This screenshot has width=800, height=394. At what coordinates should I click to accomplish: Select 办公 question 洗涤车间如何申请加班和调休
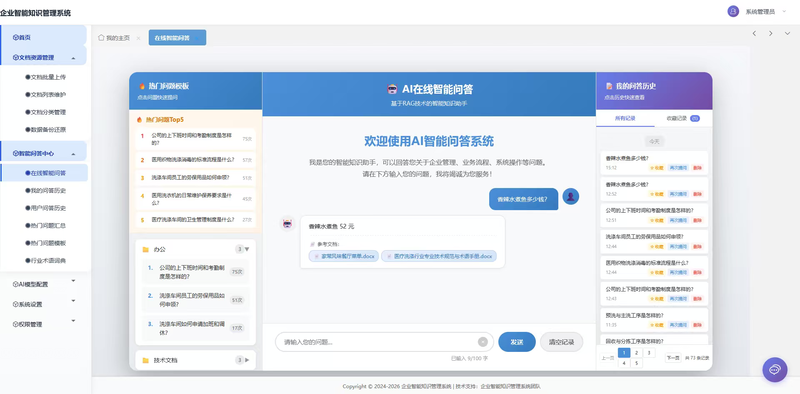click(196, 328)
